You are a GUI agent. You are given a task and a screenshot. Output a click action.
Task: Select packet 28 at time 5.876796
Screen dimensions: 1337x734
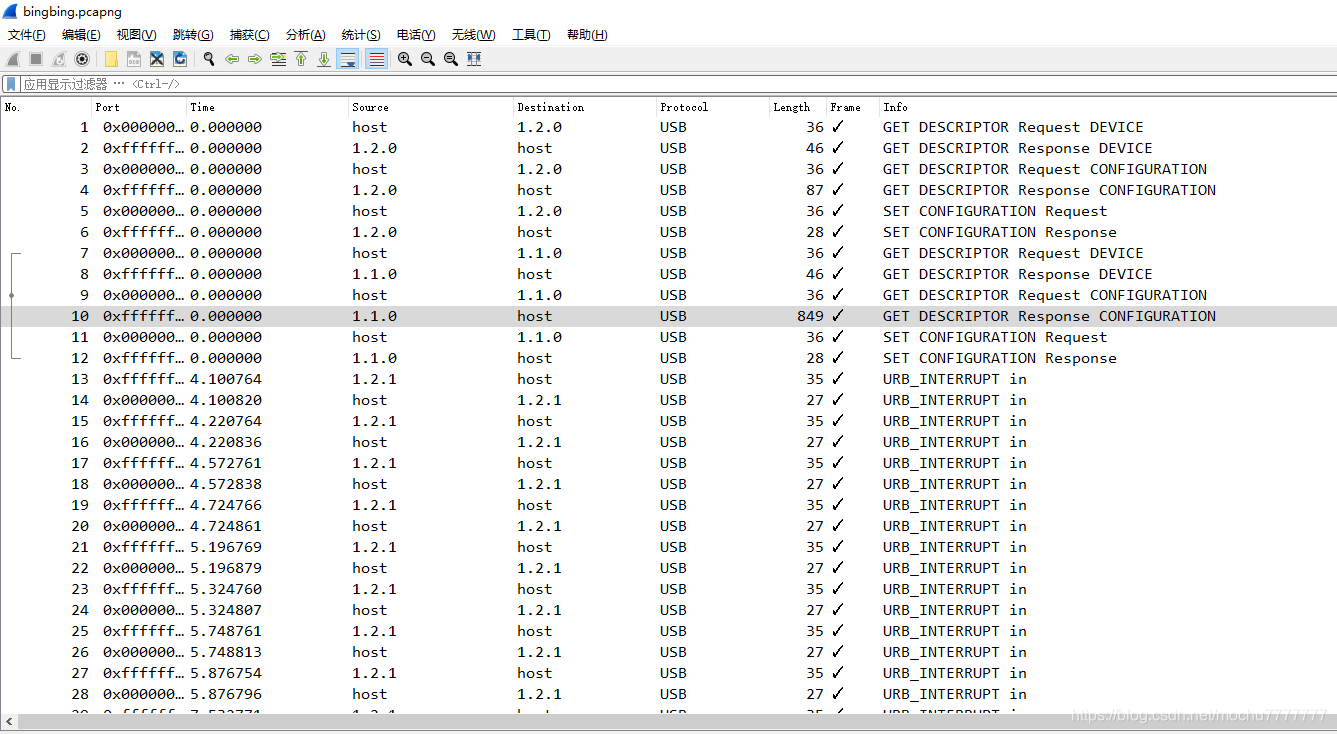pos(668,694)
